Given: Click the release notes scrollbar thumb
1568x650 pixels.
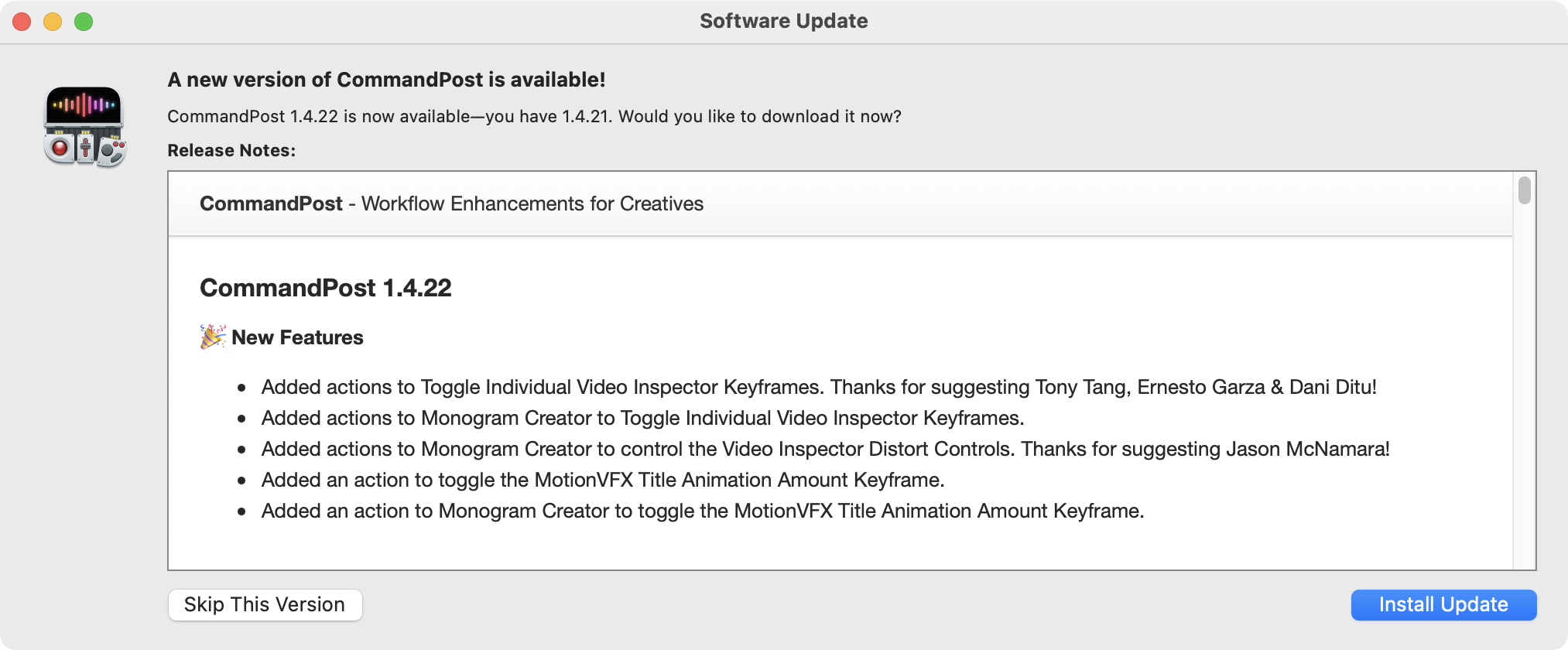Looking at the screenshot, I should tap(1524, 190).
